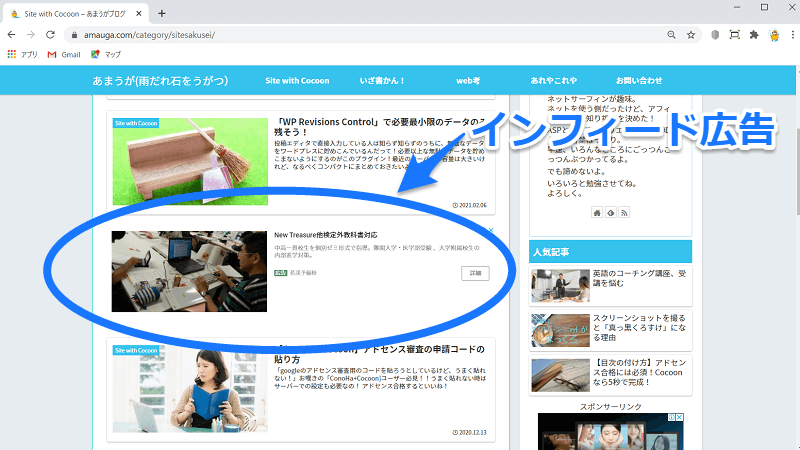Click the site title 'あまうが(雨だれ石をうがつ)'
Viewport: 800px width, 450px height.
click(161, 80)
